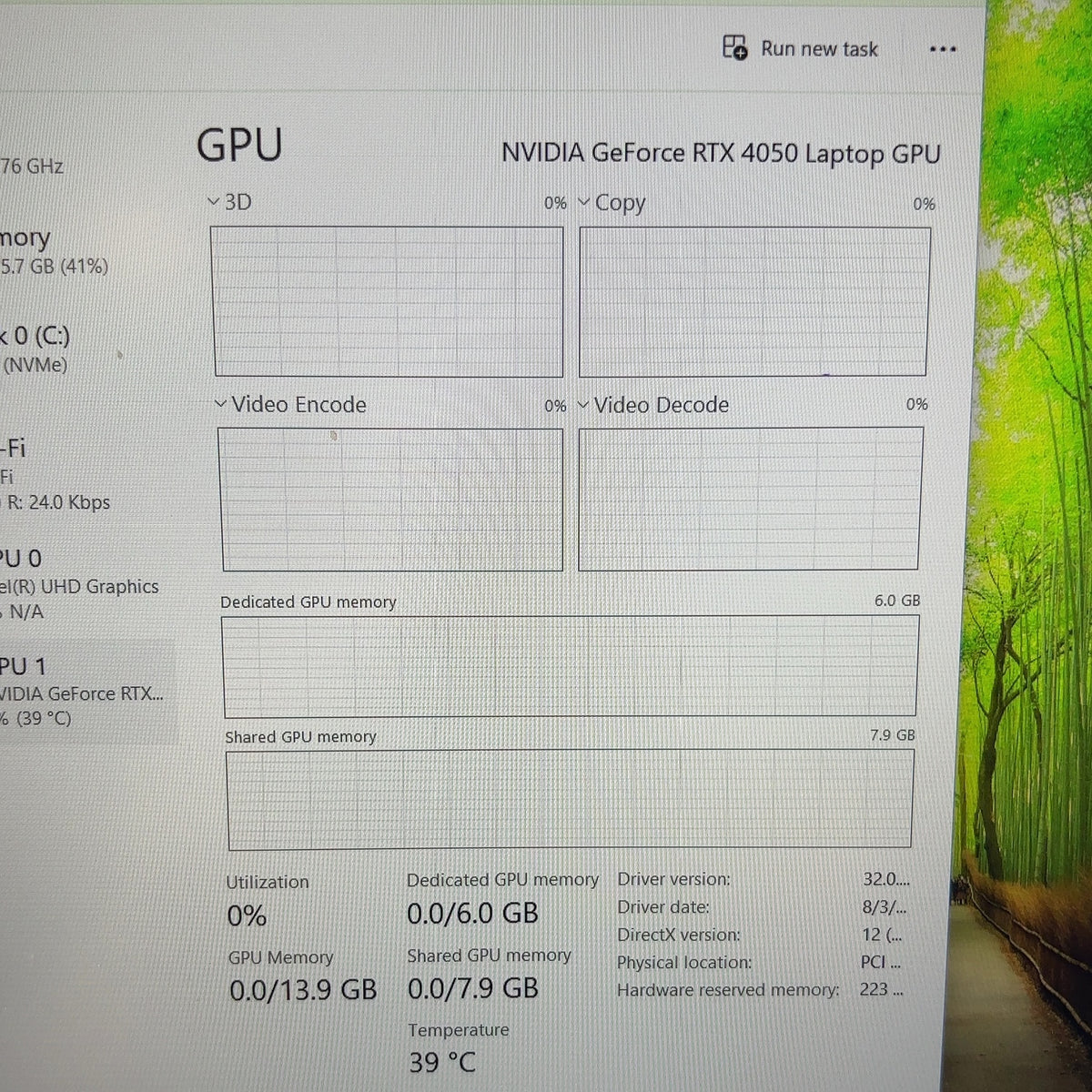This screenshot has width=1092, height=1092.
Task: Click the Video Encode usage graph
Action: (391, 500)
